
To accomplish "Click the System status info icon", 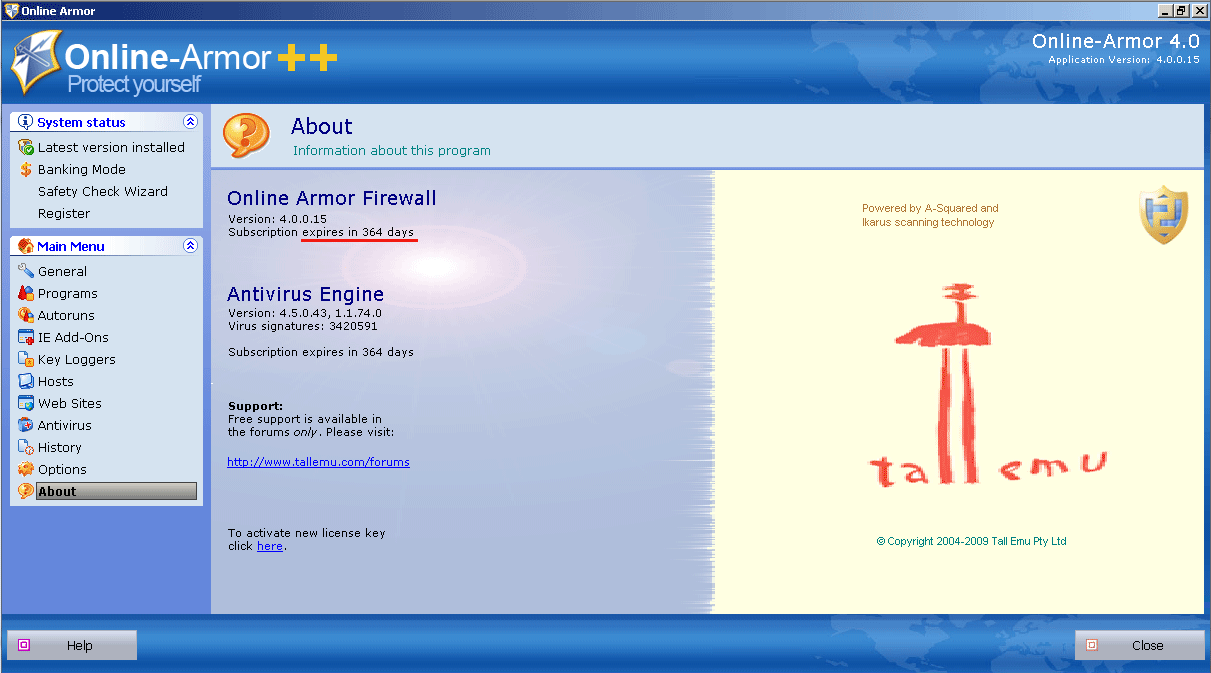I will pos(26,122).
